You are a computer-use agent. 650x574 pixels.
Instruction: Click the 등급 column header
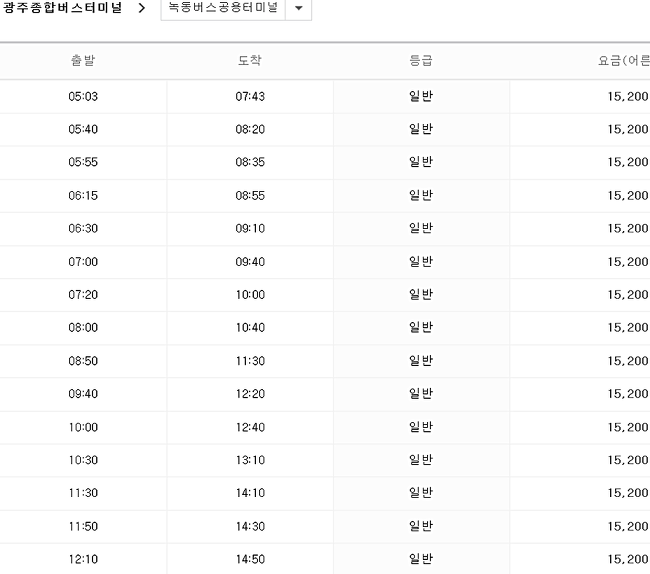421,61
